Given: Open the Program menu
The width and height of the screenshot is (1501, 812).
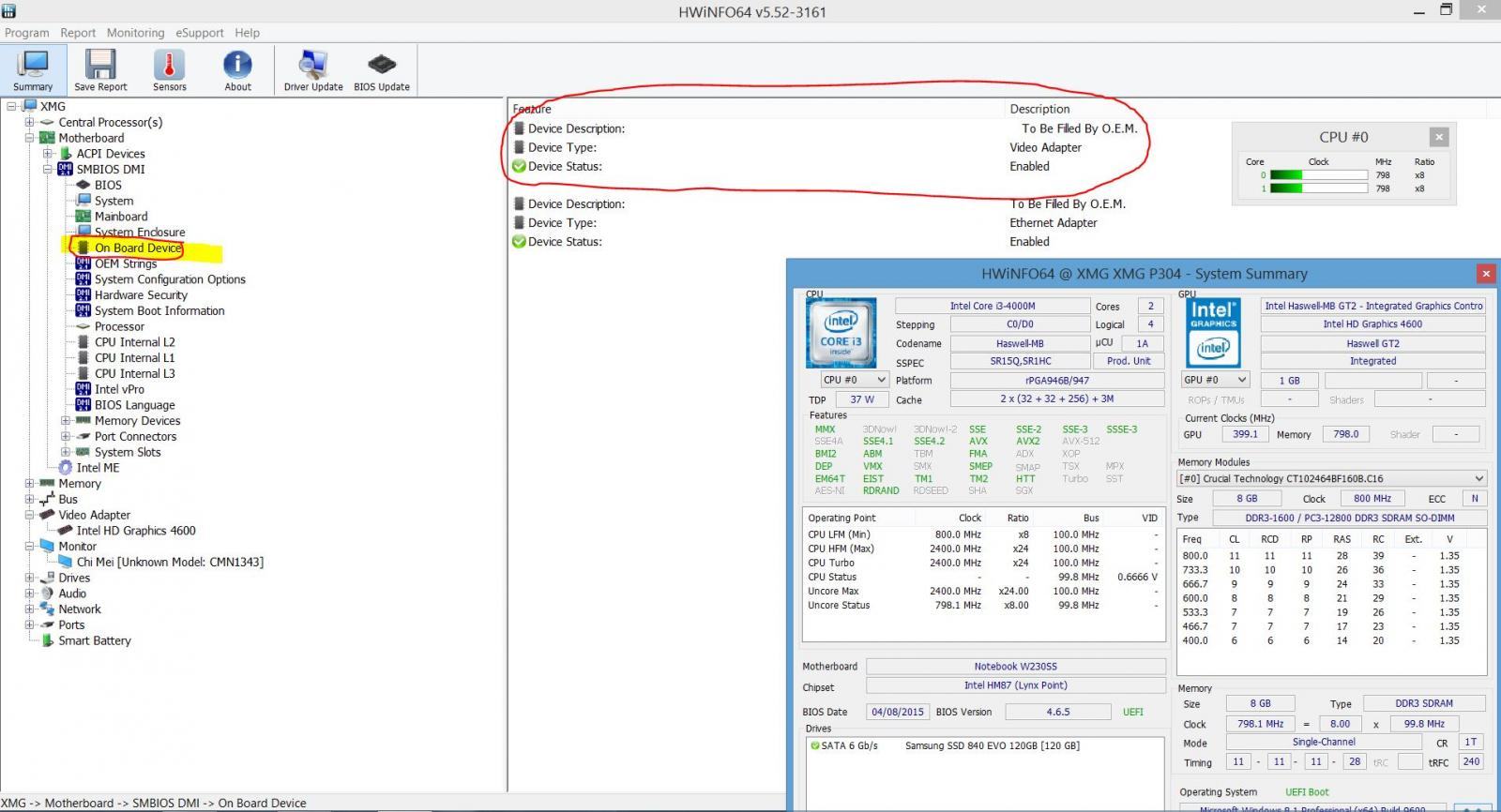Looking at the screenshot, I should pos(26,33).
